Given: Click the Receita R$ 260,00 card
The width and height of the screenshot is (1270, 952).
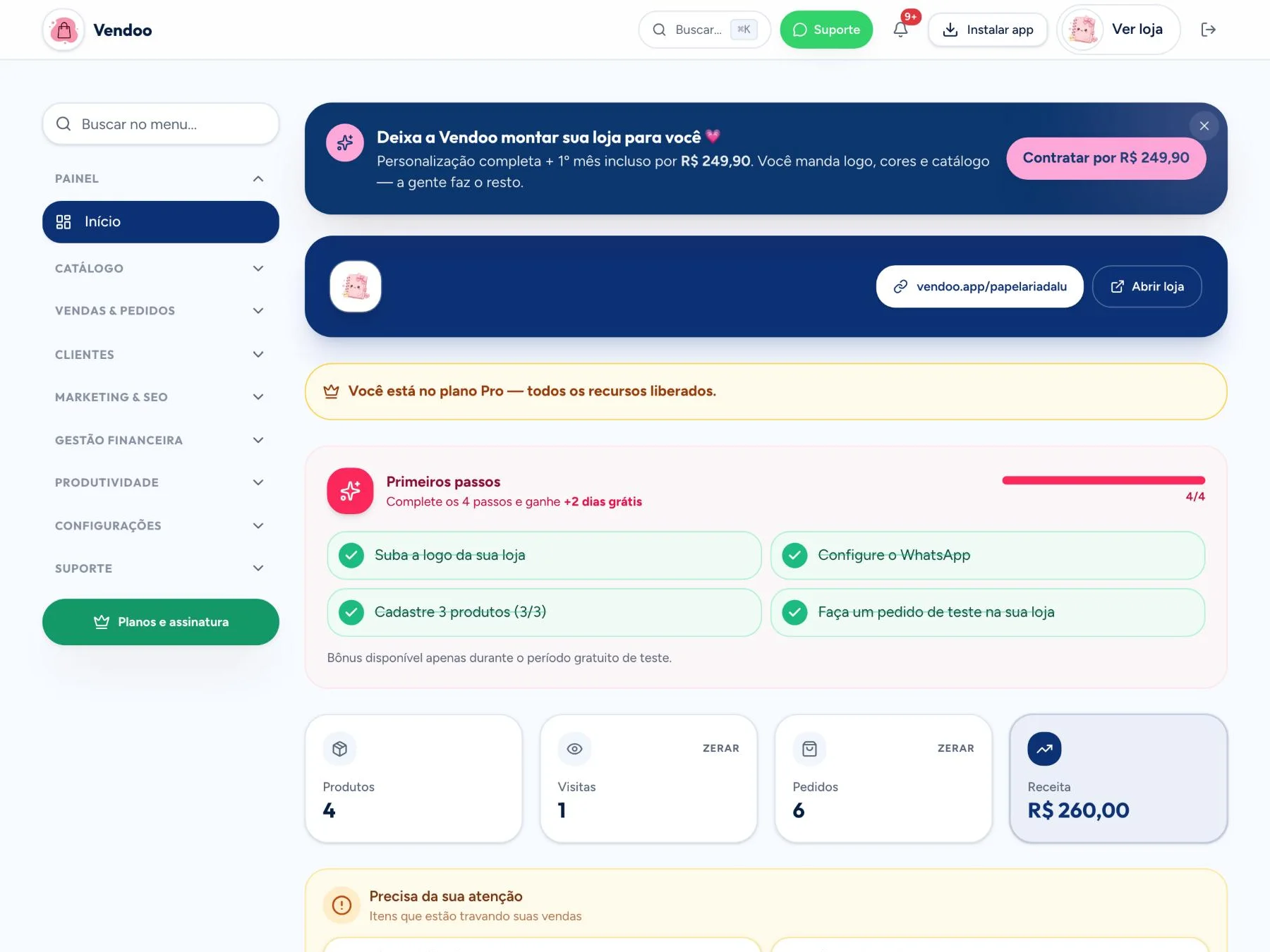Looking at the screenshot, I should pos(1118,779).
